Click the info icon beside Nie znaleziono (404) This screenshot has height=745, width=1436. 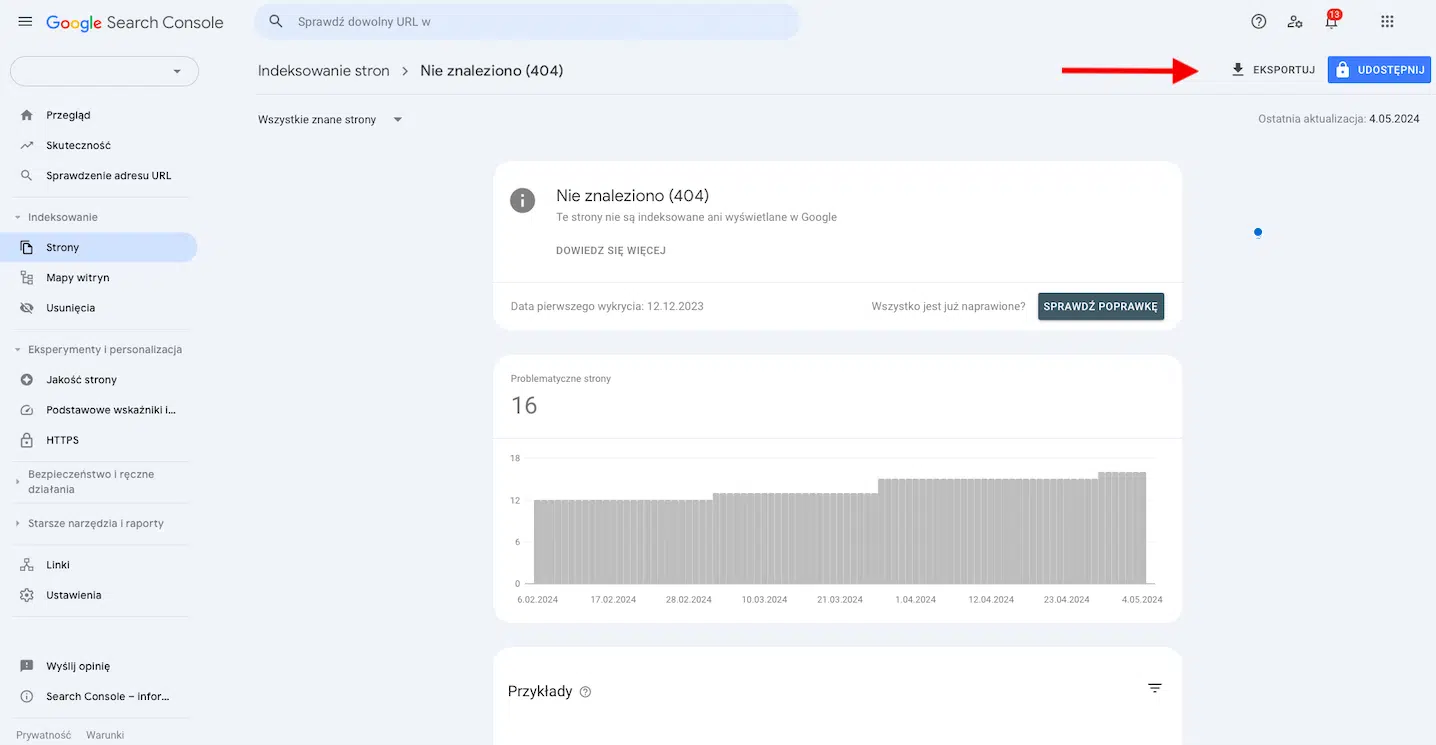[522, 200]
